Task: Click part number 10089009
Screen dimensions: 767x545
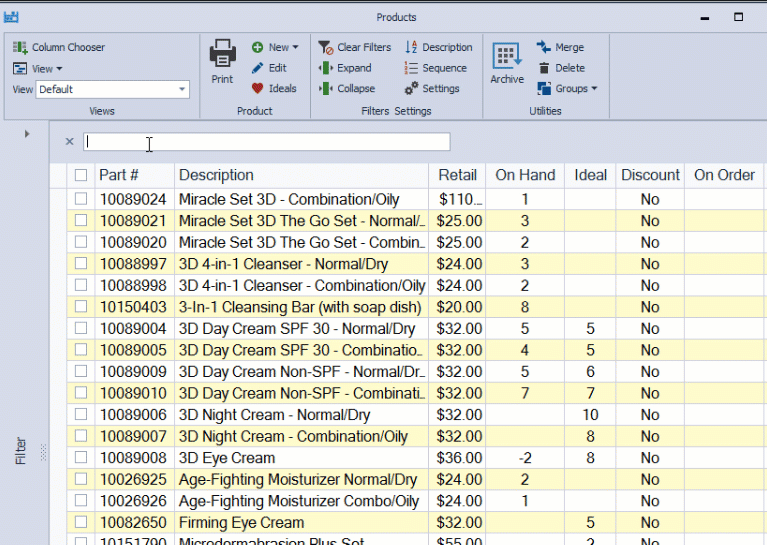Action: pyautogui.click(x=133, y=372)
